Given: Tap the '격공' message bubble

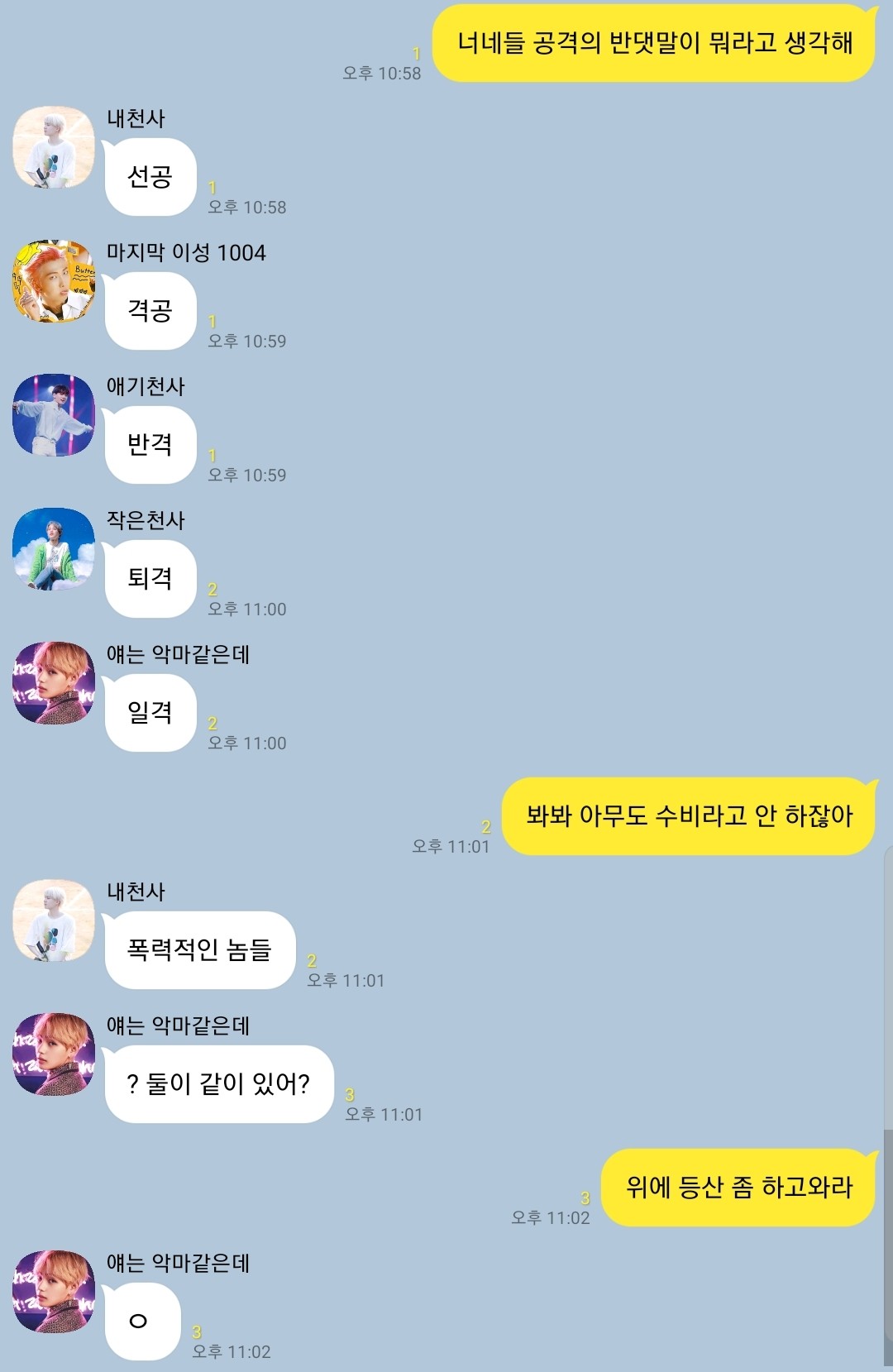Looking at the screenshot, I should (150, 311).
